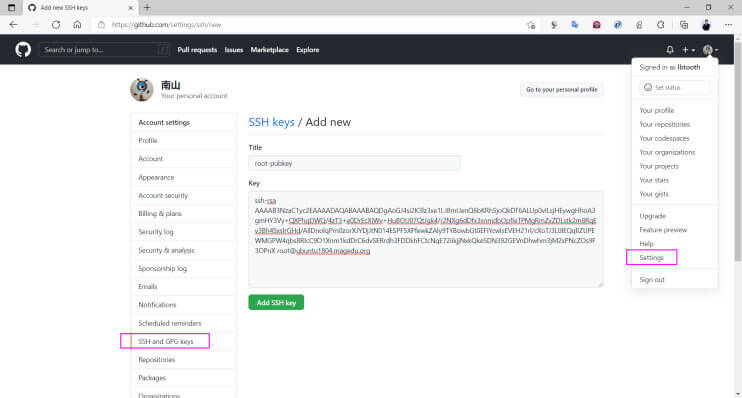Open Security & analysis settings
742x398 pixels.
click(x=184, y=250)
